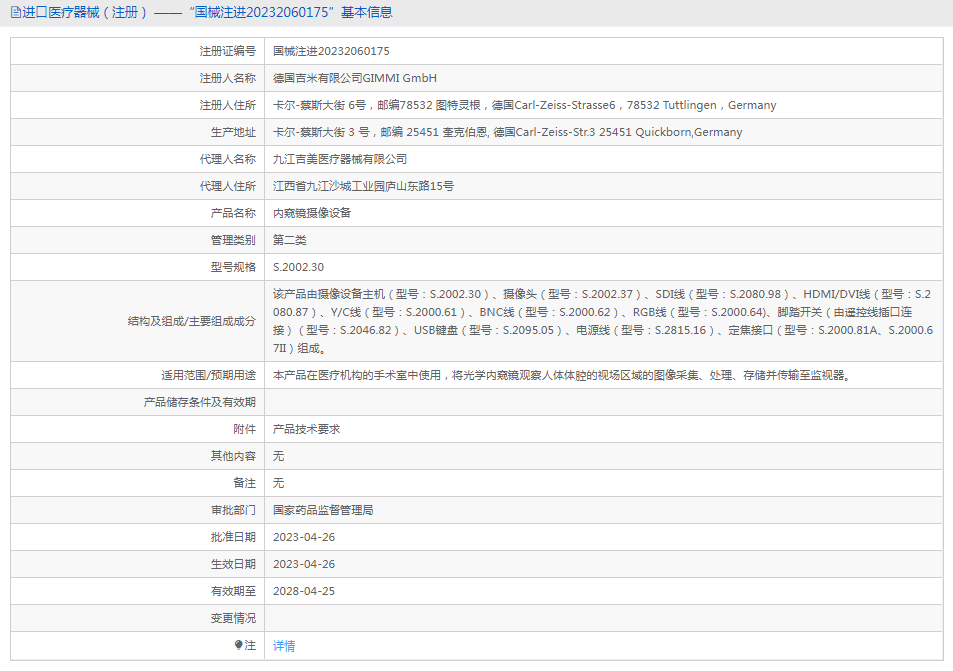The width and height of the screenshot is (953, 671).
Task: Click the 批准日期 row label
Action: [233, 537]
